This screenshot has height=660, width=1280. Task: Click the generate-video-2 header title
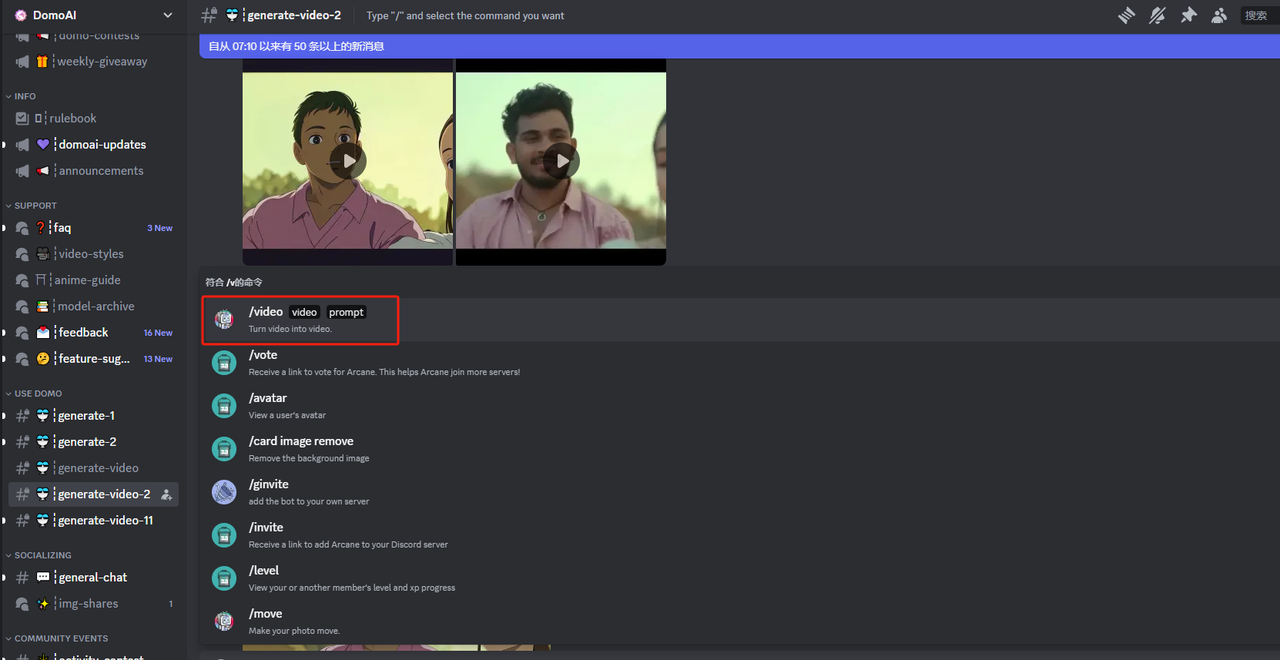(293, 15)
